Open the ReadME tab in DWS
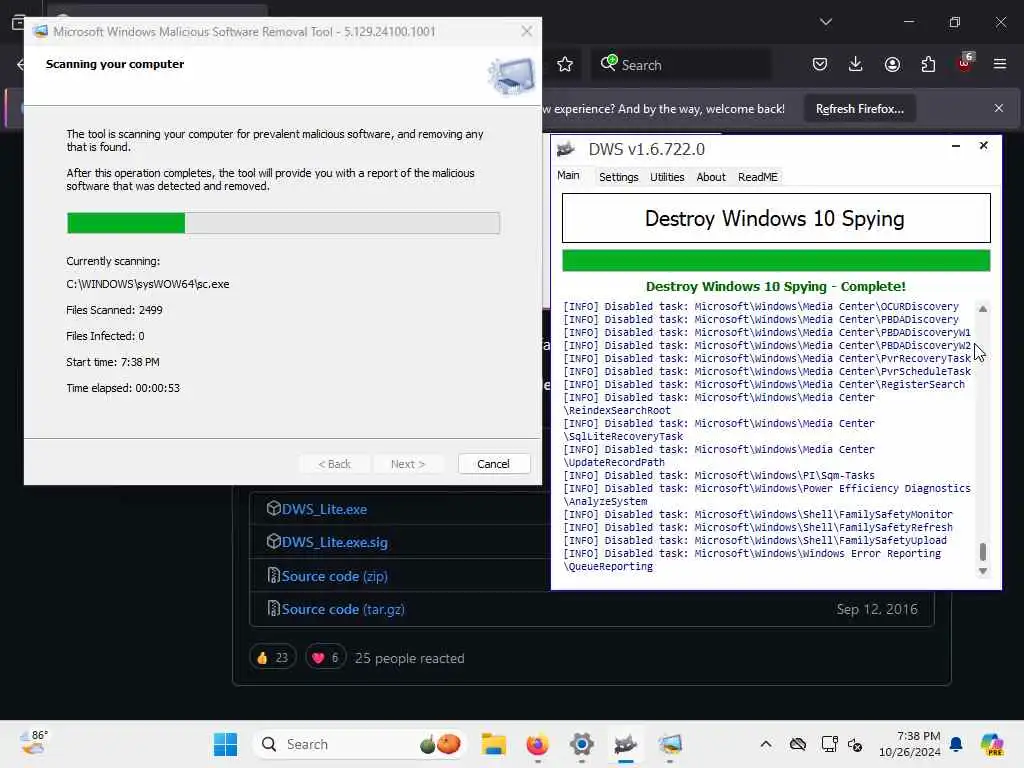This screenshot has height=768, width=1024. point(758,177)
